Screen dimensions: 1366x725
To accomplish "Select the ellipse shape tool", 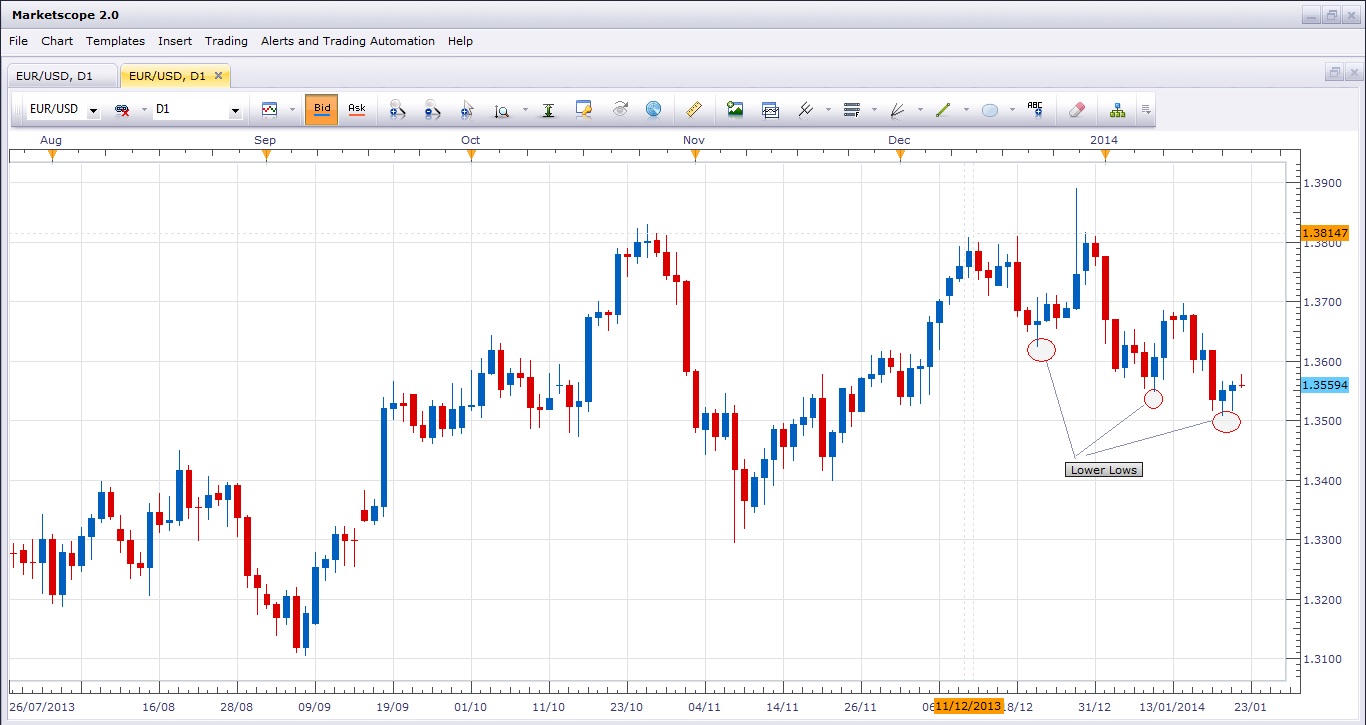I will tap(990, 110).
